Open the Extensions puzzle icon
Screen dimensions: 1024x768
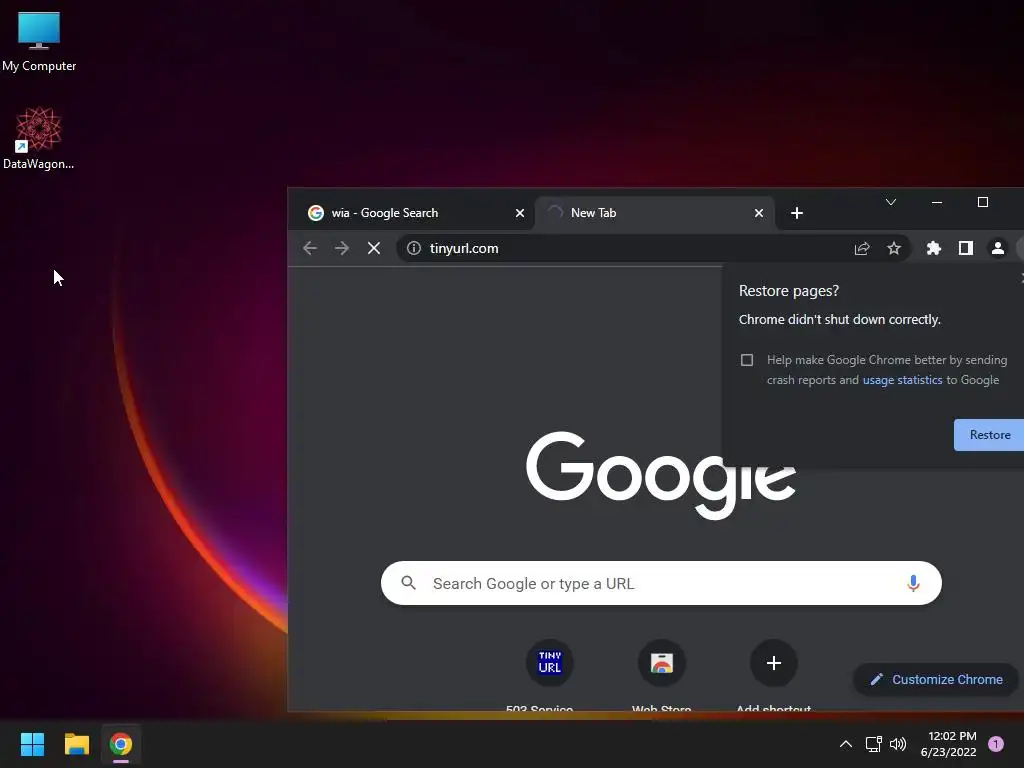934,248
